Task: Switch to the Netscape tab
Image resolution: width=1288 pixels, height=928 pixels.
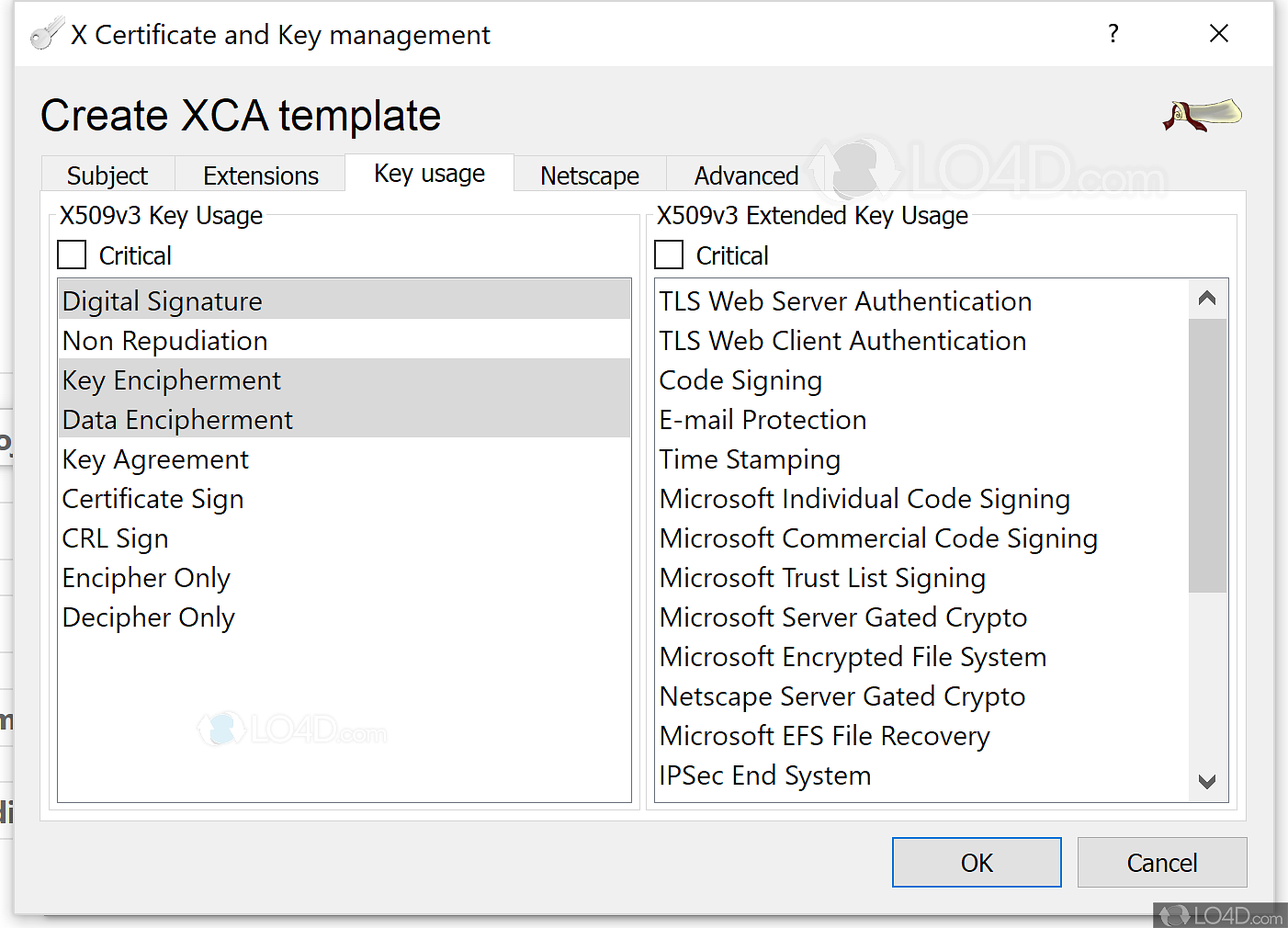Action: pos(590,175)
